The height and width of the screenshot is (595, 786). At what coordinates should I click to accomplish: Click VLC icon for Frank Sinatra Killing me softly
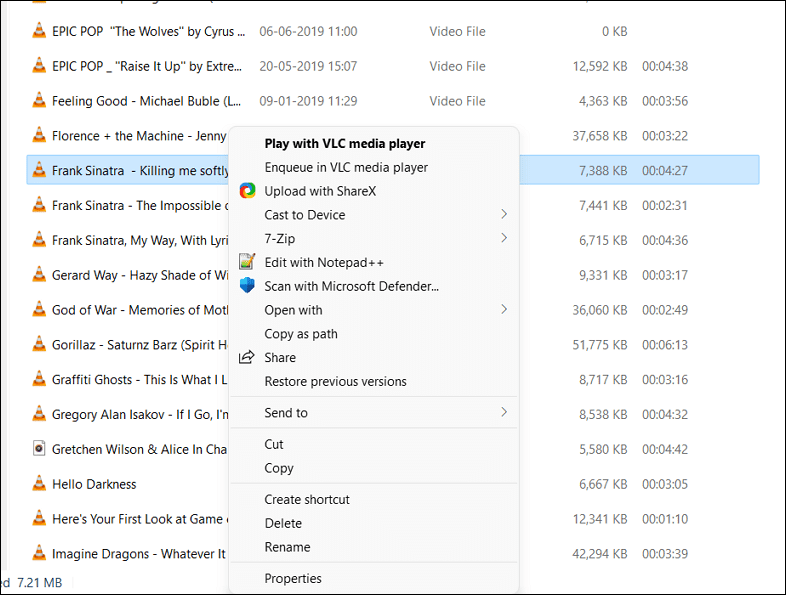point(39,170)
